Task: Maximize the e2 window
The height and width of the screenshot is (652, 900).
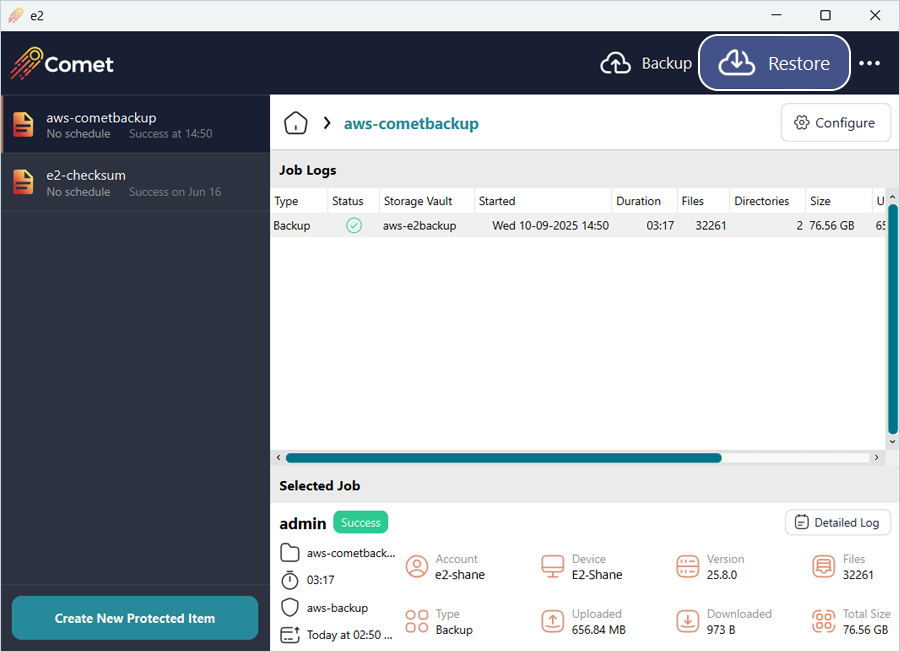Action: (825, 15)
